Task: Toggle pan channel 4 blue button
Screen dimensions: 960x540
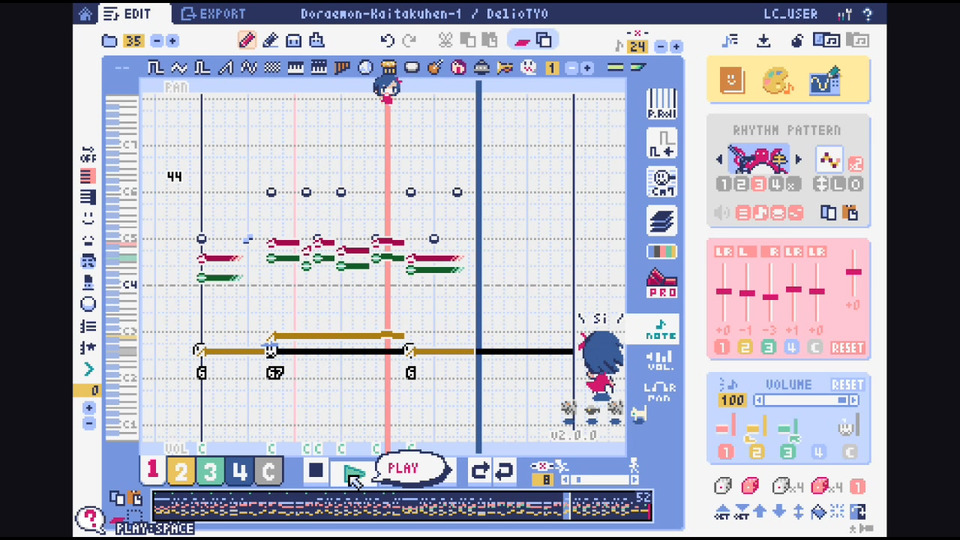Action: pos(792,348)
